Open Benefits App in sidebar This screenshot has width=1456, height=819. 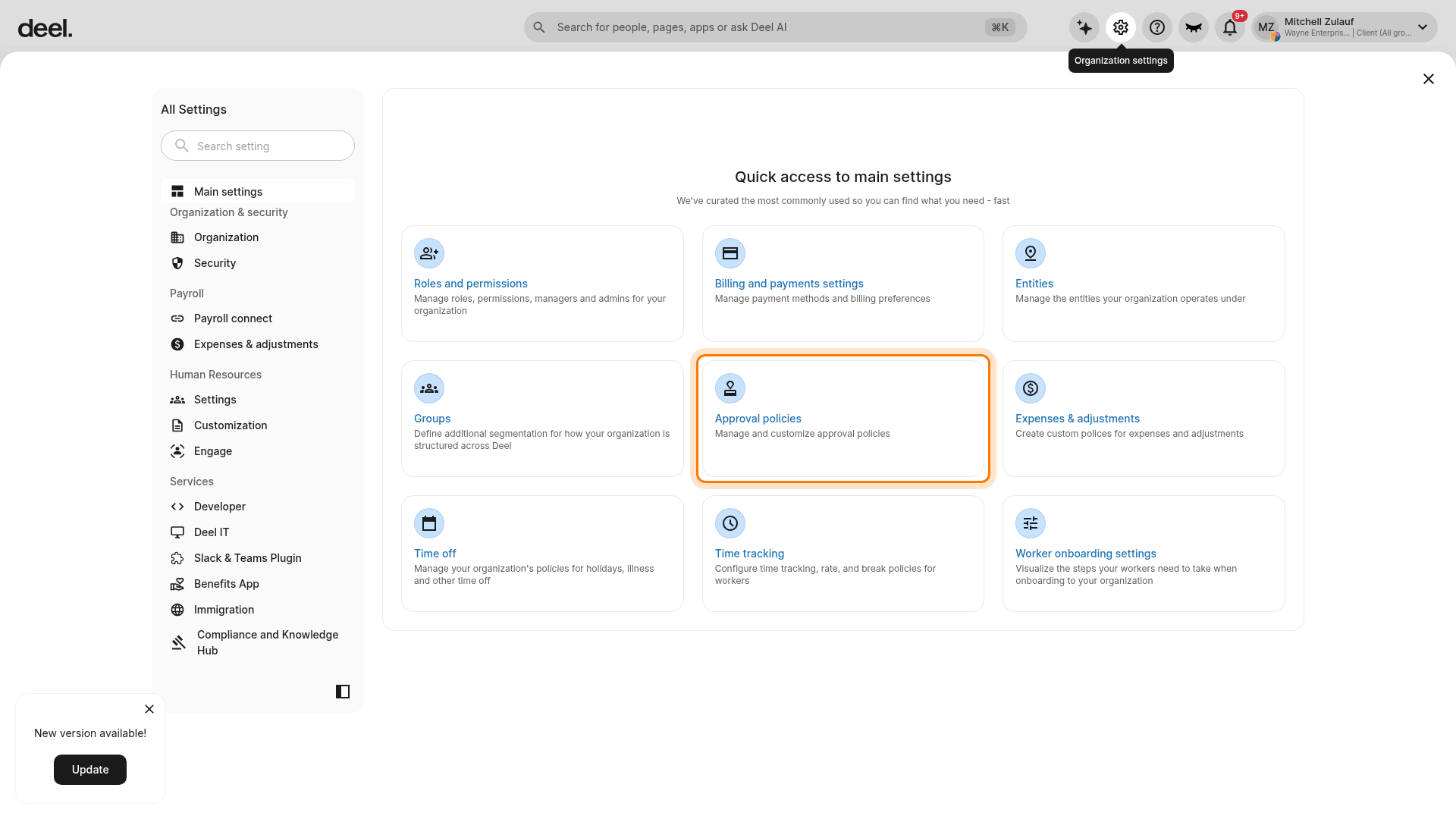(x=258, y=584)
